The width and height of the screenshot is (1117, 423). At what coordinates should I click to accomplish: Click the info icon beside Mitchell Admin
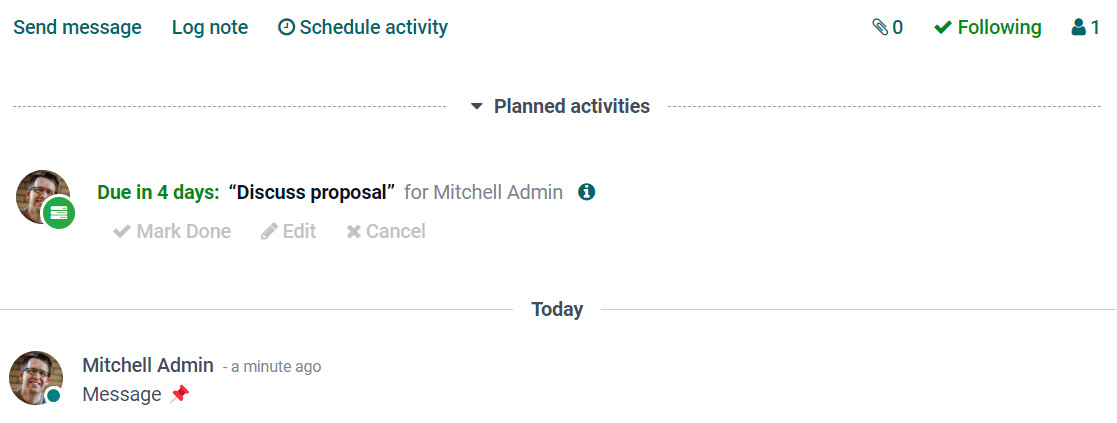tap(587, 192)
